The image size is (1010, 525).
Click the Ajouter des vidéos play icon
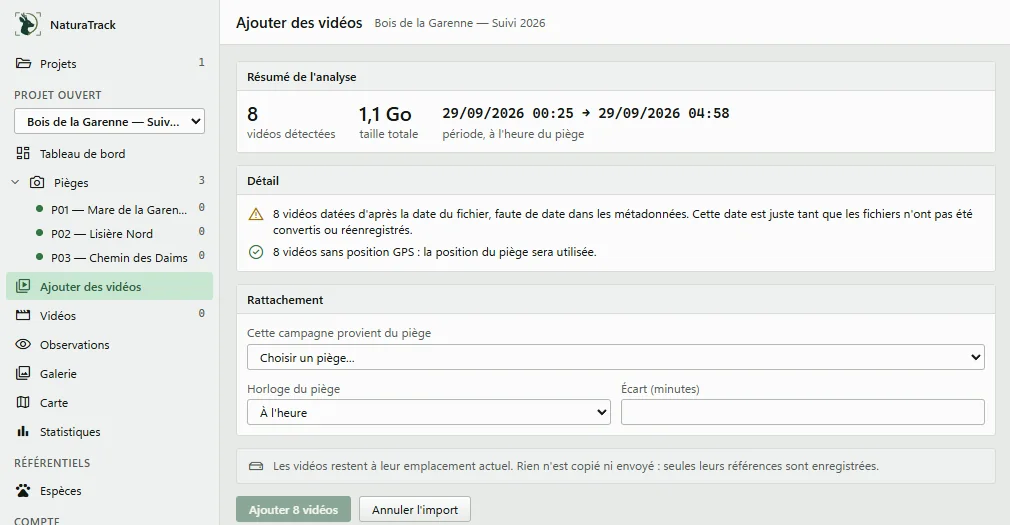pyautogui.click(x=23, y=286)
